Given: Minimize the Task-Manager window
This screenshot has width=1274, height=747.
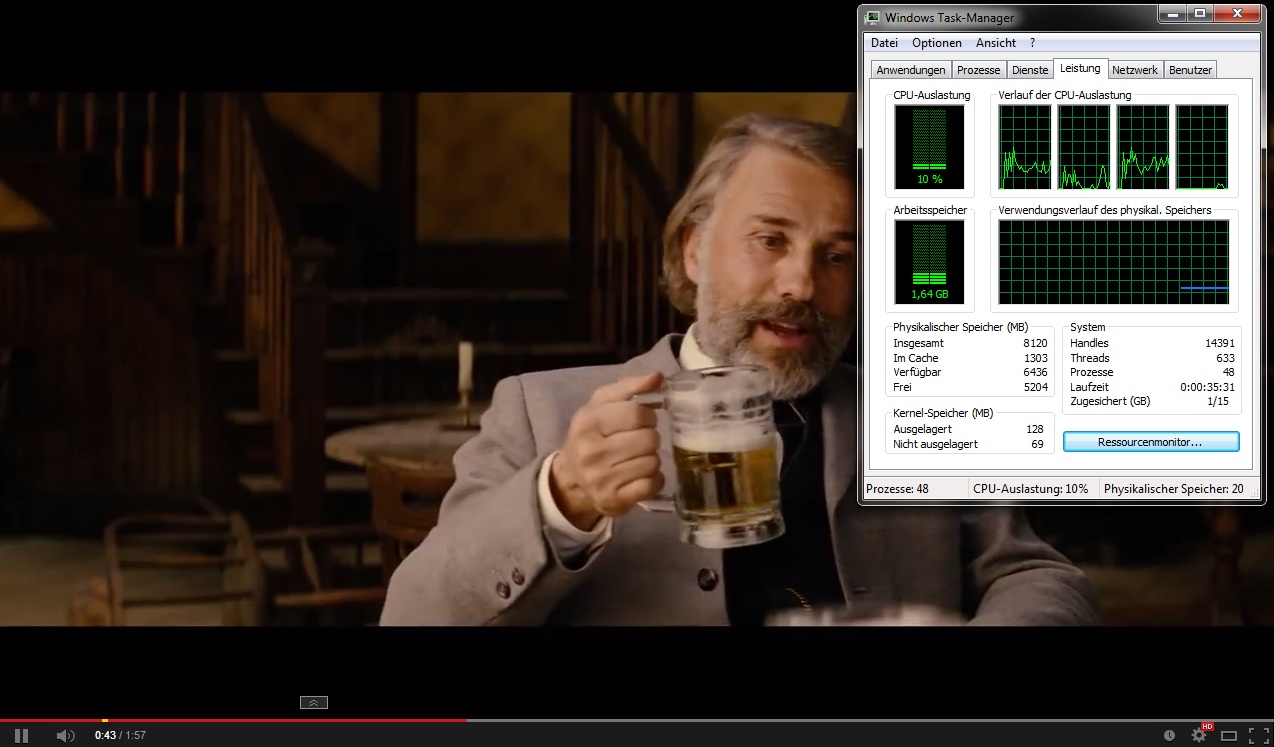Looking at the screenshot, I should (1172, 13).
